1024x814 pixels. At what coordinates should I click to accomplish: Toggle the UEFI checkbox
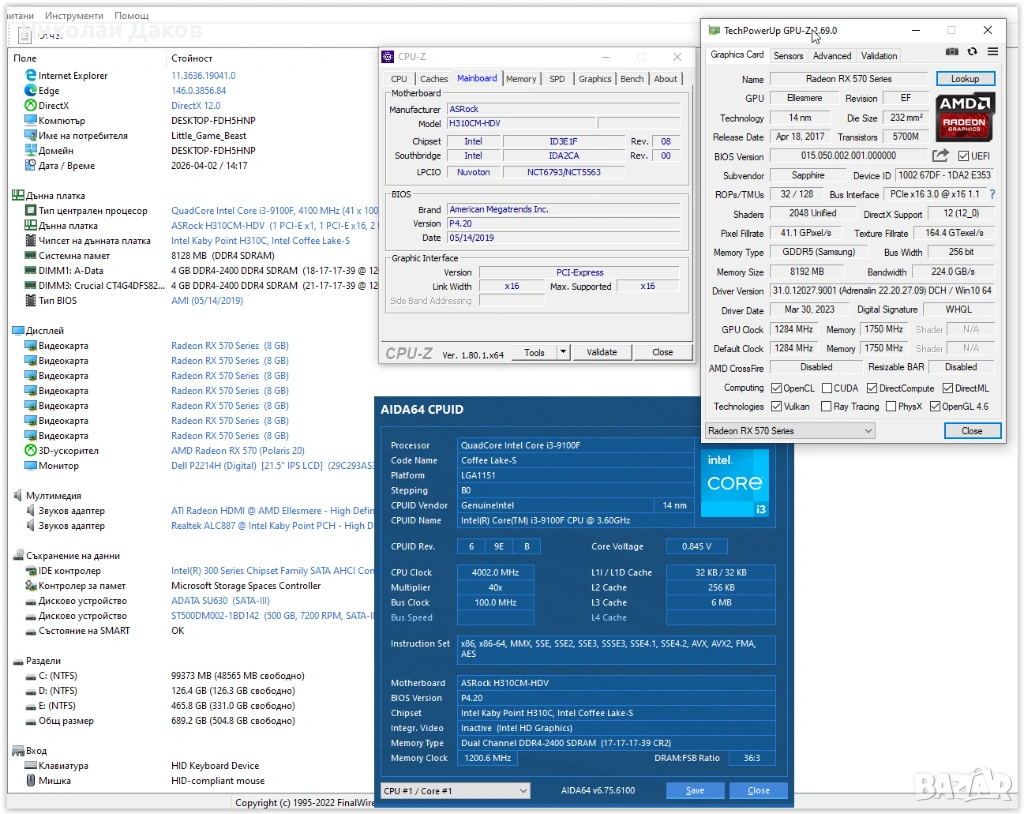963,156
